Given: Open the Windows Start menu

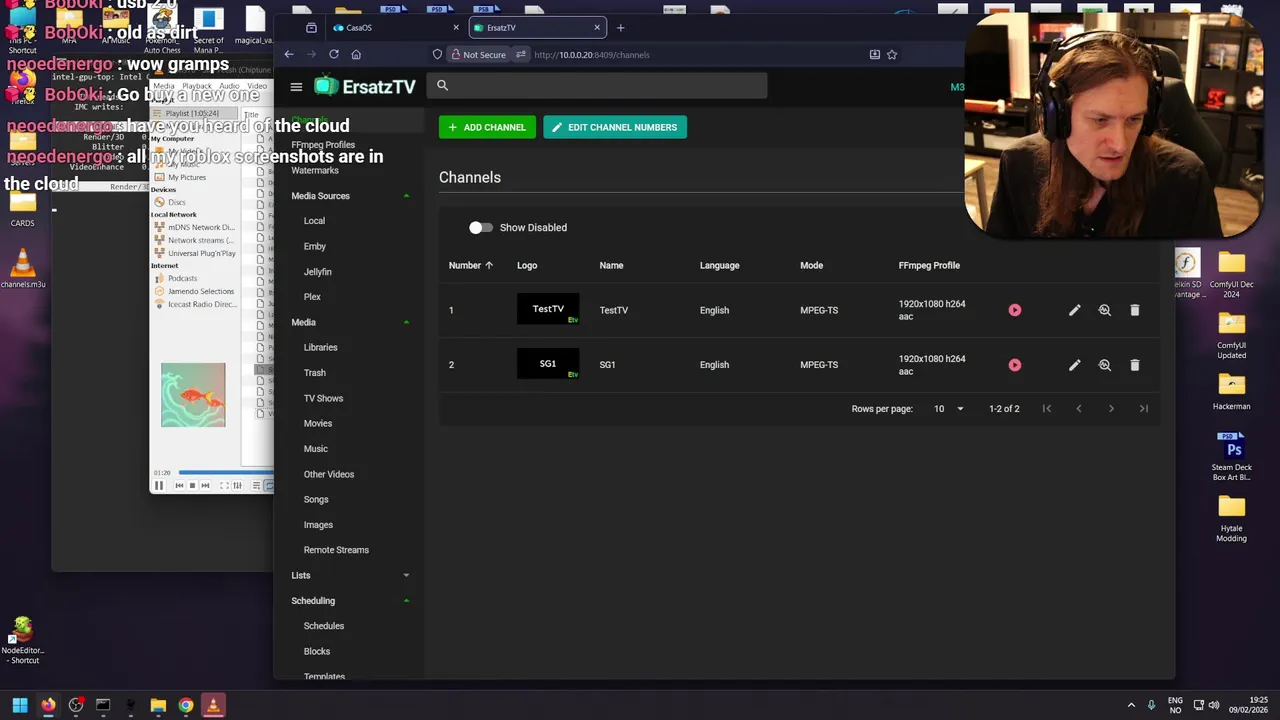Looking at the screenshot, I should pos(20,706).
